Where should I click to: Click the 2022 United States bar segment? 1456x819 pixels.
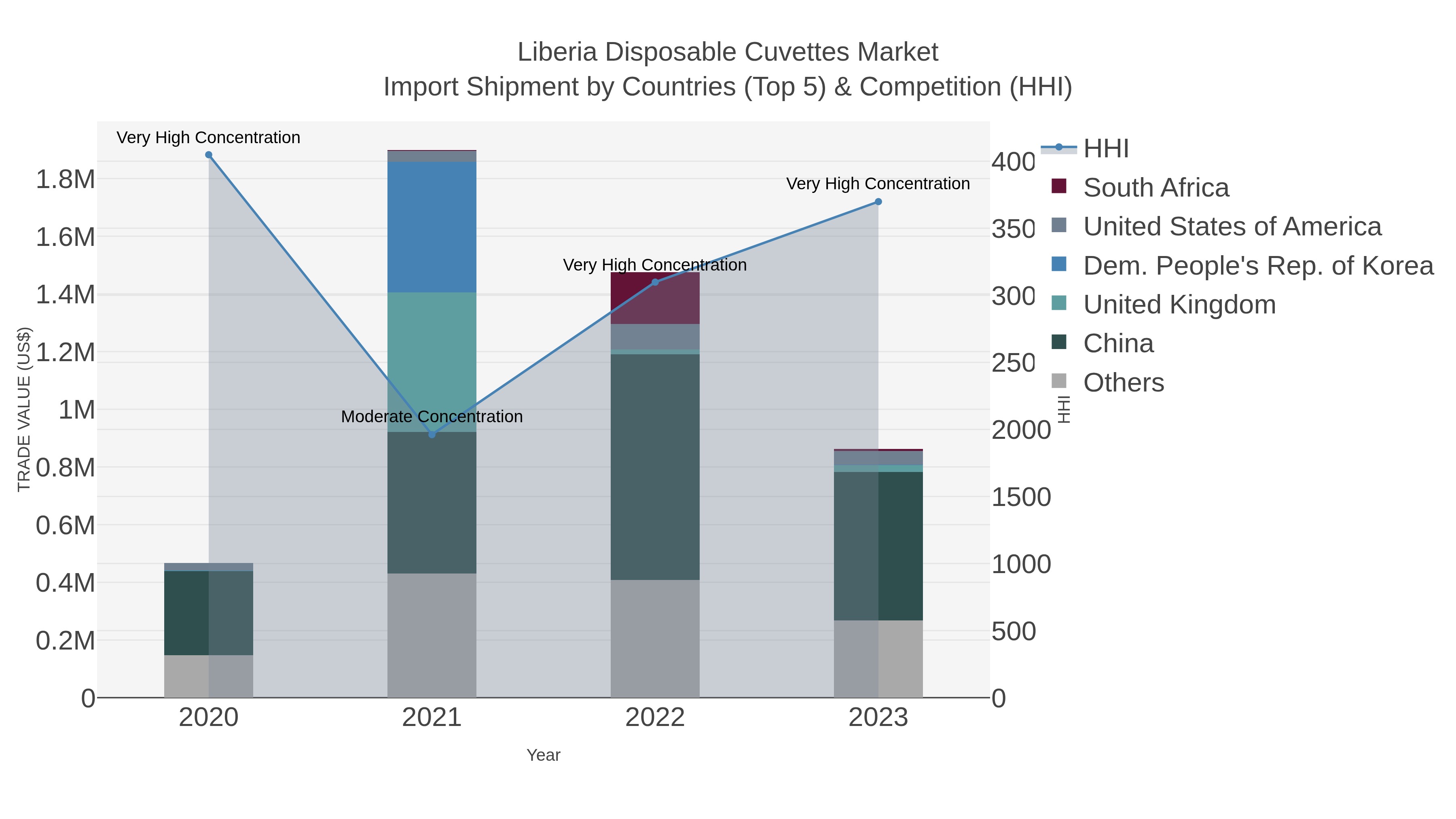(x=655, y=337)
